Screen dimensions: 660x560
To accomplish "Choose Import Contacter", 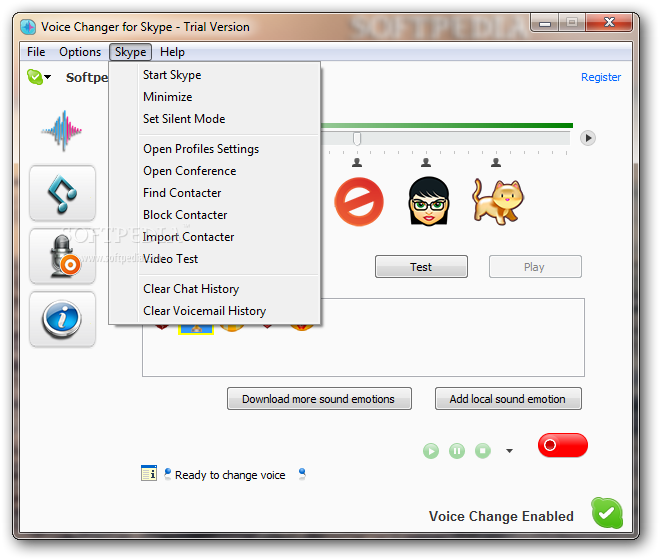I will [x=214, y=237].
